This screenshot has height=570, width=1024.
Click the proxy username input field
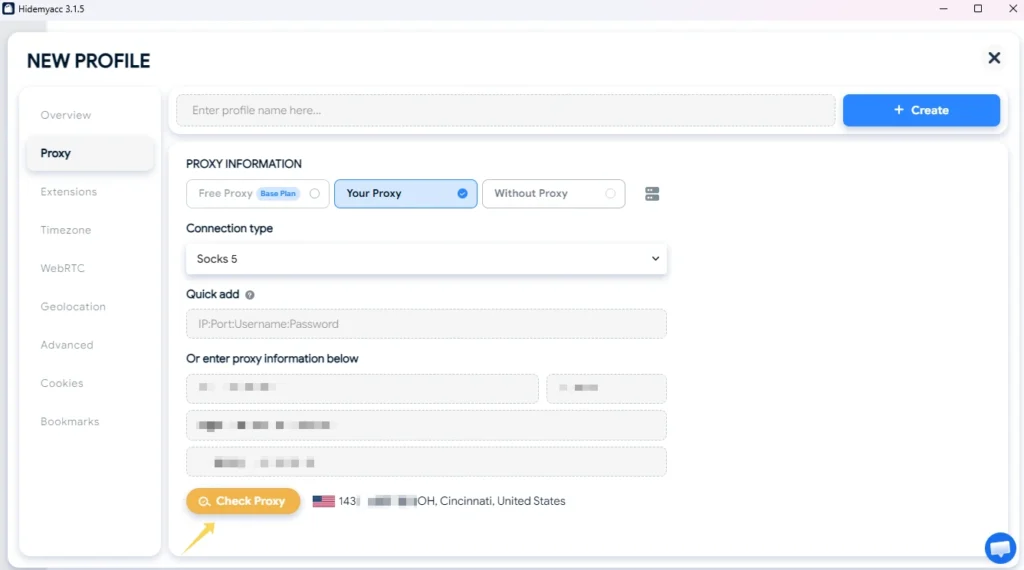tap(426, 425)
